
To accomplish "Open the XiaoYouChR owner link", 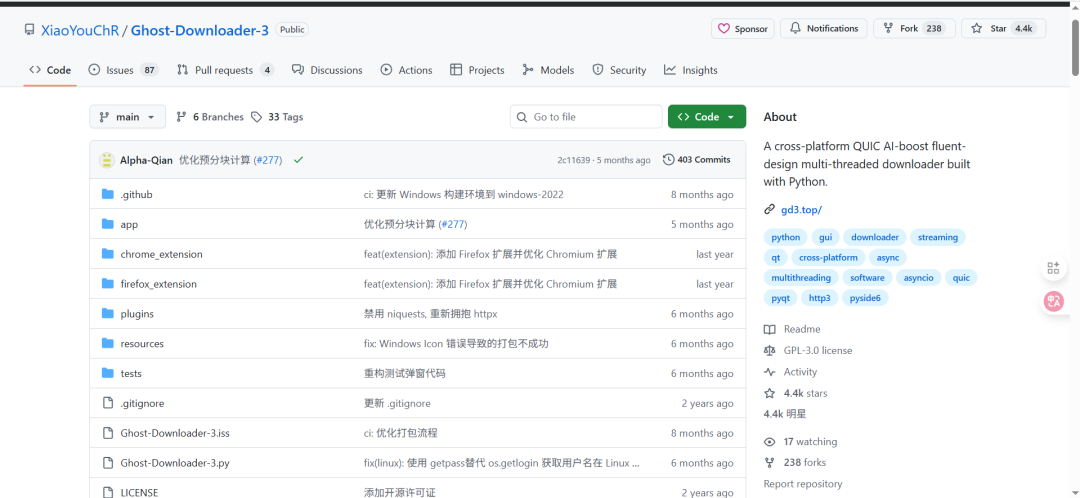I will [x=80, y=30].
